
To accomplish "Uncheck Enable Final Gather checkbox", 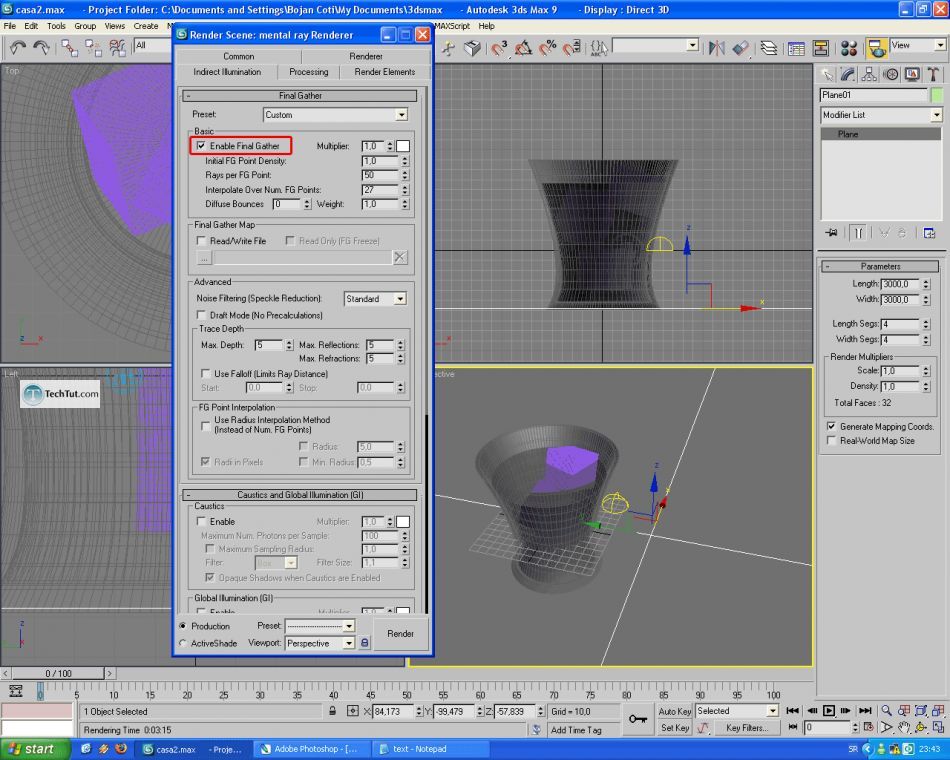I will coord(201,145).
